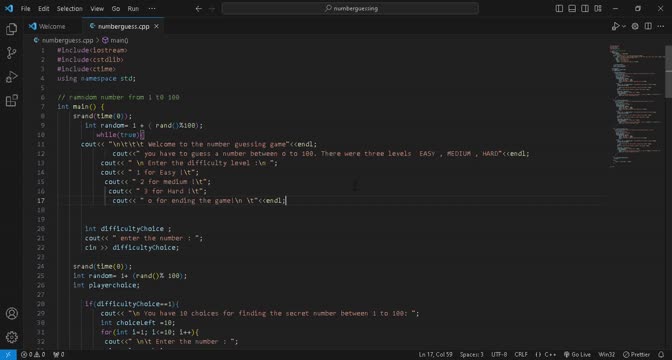672x360 pixels.
Task: Expand hidden menus via title bar ellipsis
Action: [152, 9]
